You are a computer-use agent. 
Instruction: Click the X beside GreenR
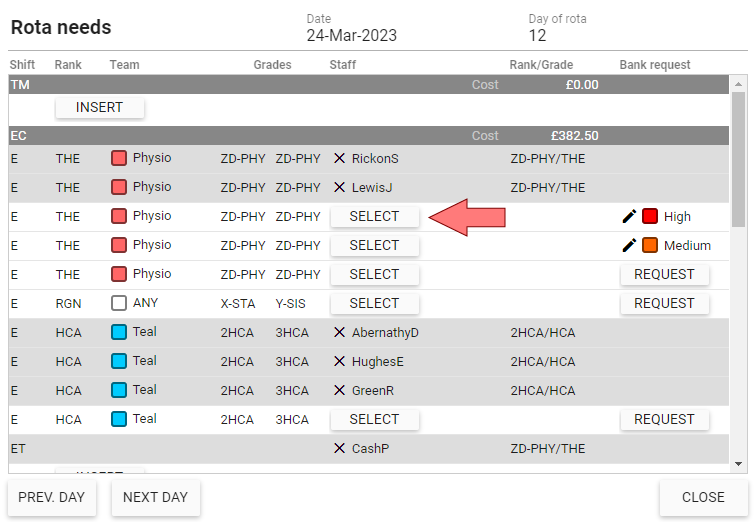click(339, 391)
